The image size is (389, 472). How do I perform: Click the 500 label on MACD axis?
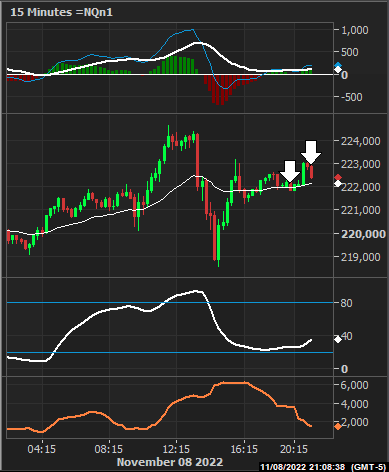pos(350,52)
